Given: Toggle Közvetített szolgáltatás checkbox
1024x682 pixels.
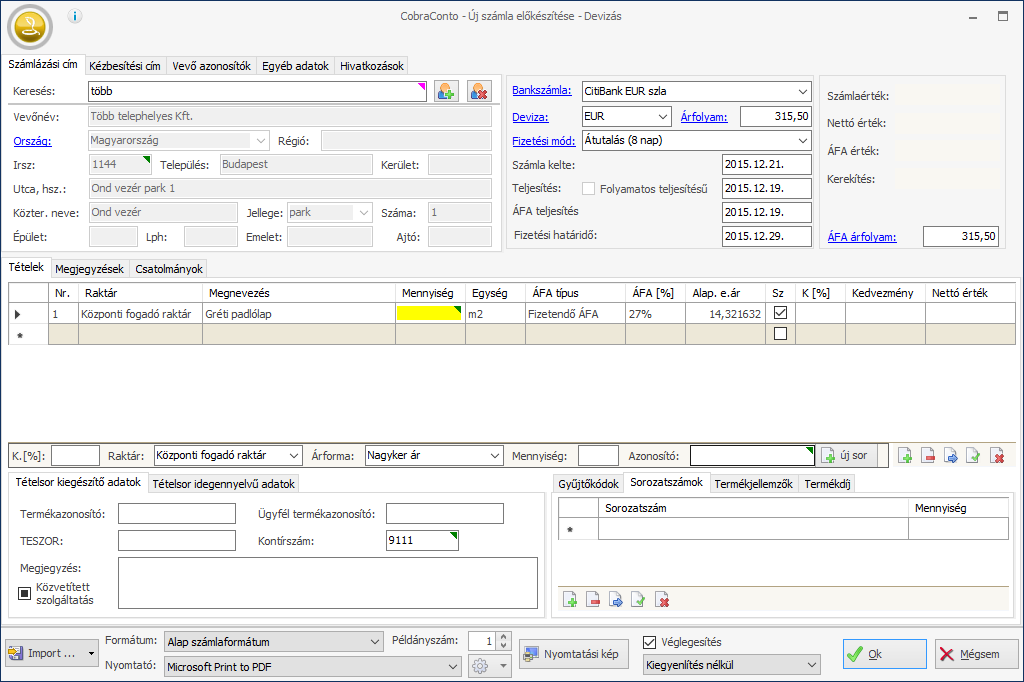Looking at the screenshot, I should [26, 593].
